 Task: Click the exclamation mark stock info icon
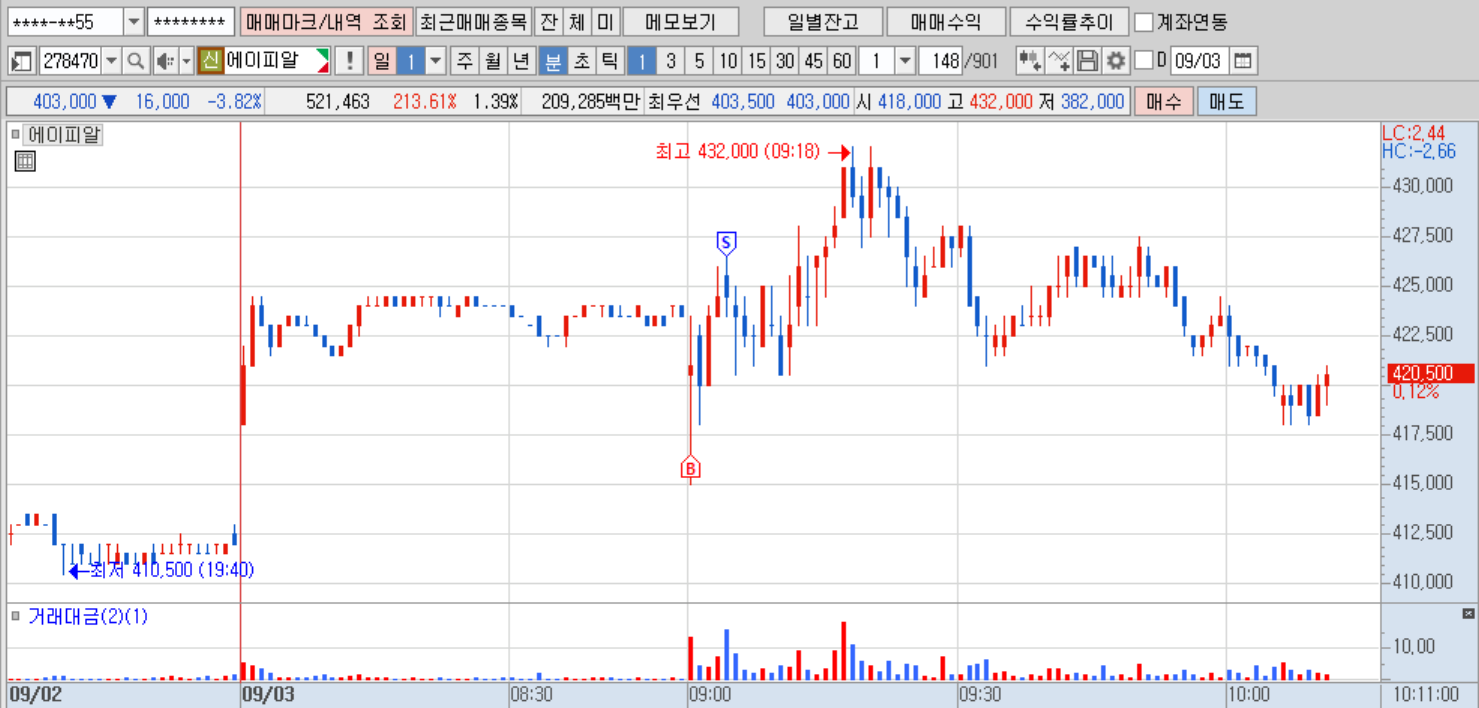349,61
